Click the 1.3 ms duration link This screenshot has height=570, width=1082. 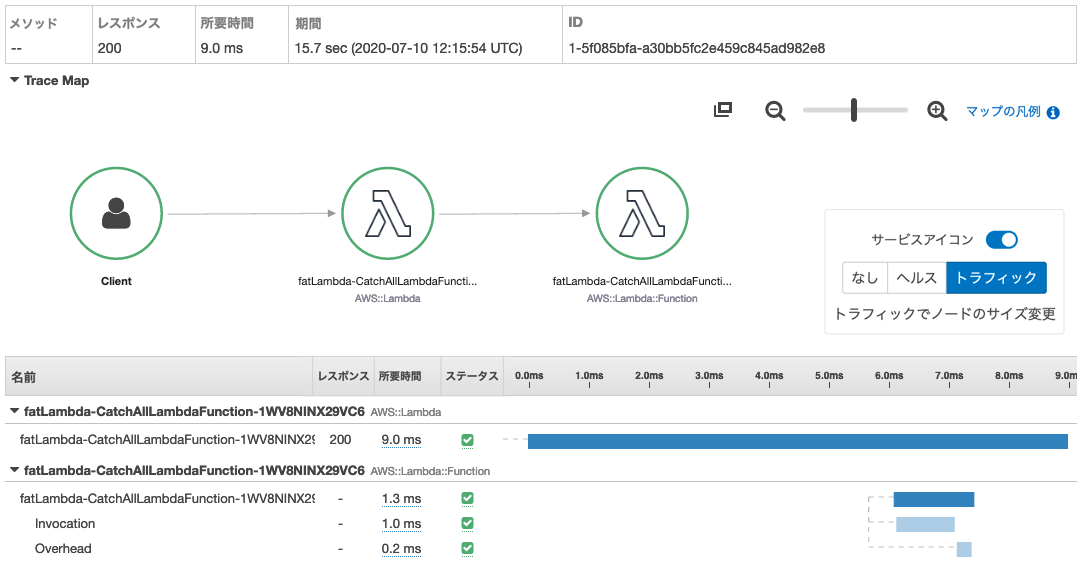pyautogui.click(x=401, y=499)
